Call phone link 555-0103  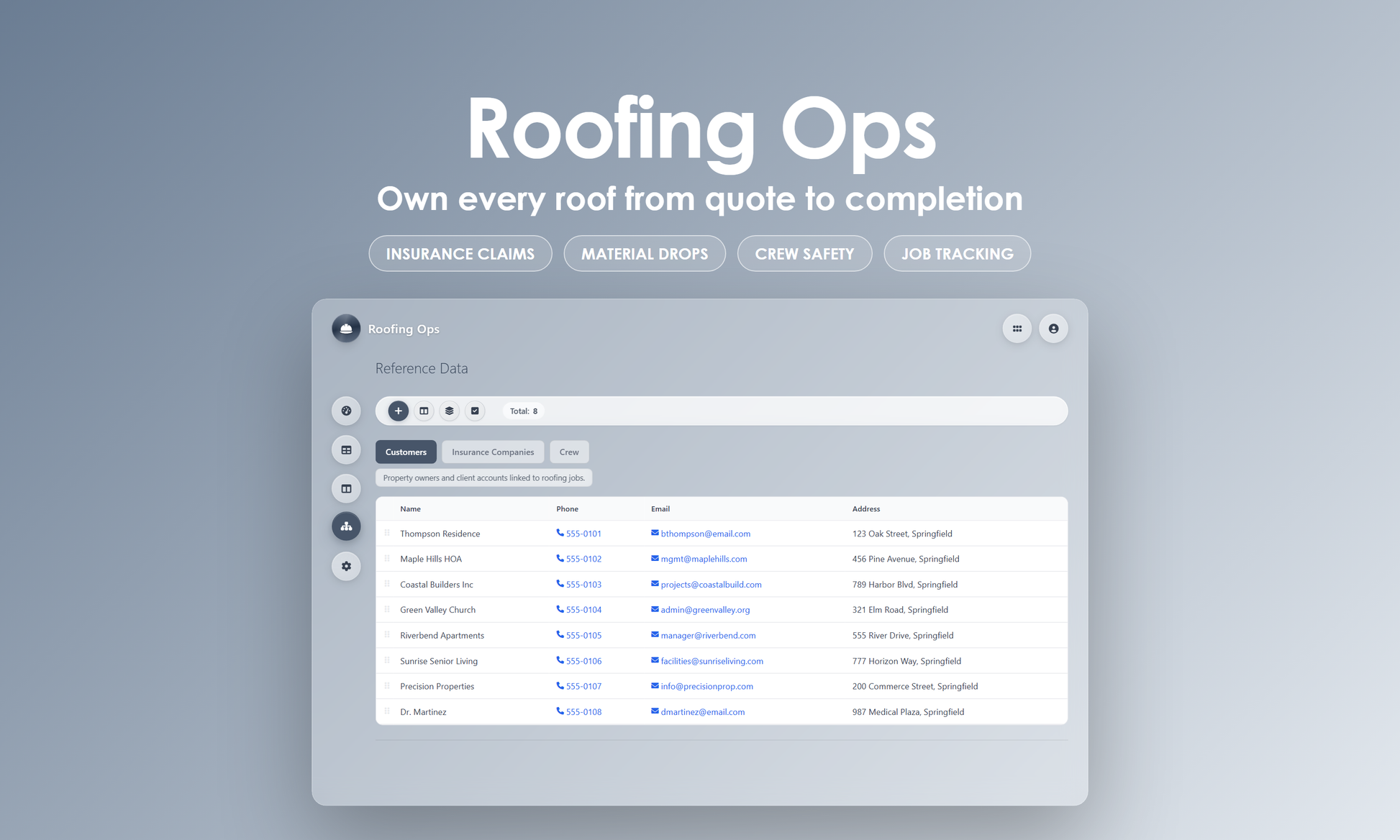[x=583, y=585]
